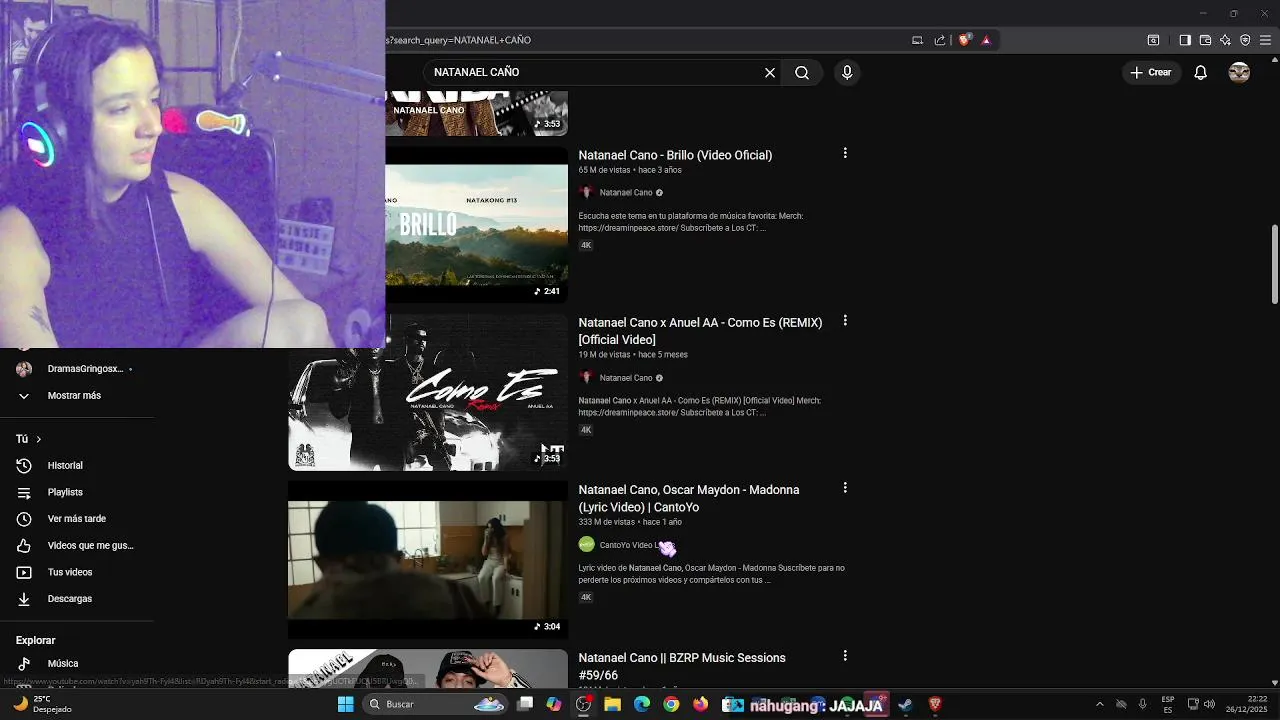
Task: Click the Madonna video thumbnail
Action: tap(428, 560)
